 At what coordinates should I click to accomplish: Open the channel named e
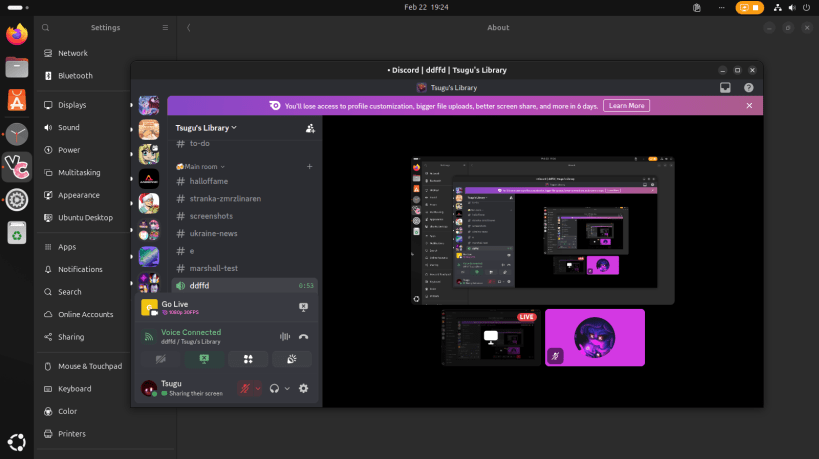pos(244,251)
